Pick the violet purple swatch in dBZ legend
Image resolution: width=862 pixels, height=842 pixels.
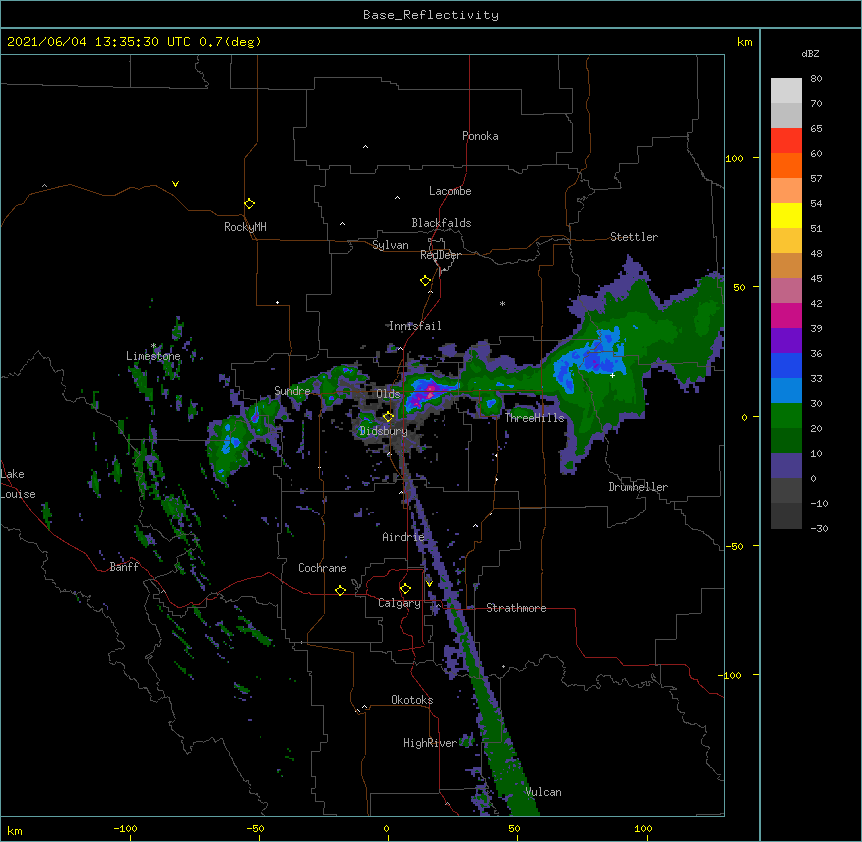pyautogui.click(x=786, y=341)
